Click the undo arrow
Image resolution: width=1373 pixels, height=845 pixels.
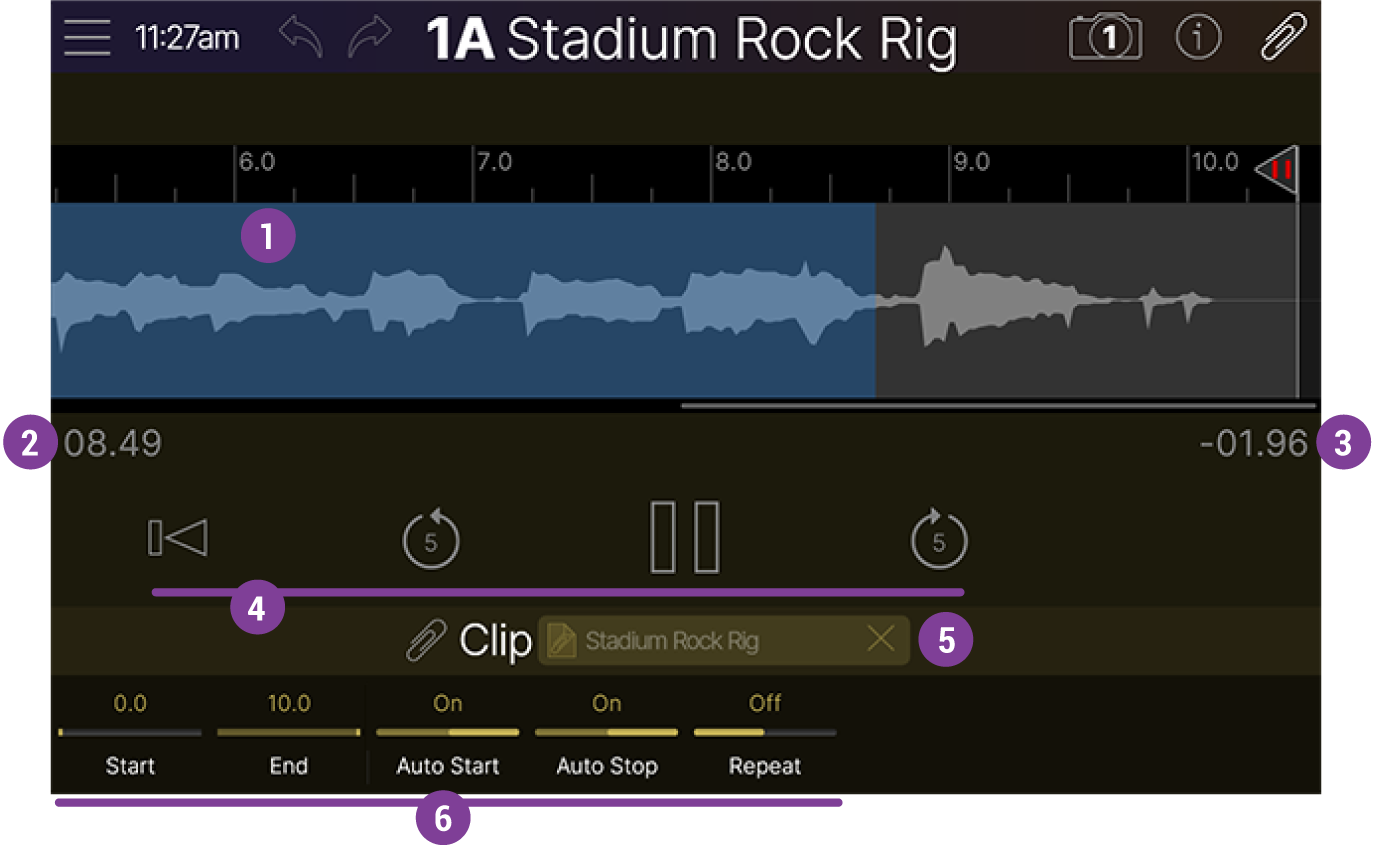click(x=301, y=38)
